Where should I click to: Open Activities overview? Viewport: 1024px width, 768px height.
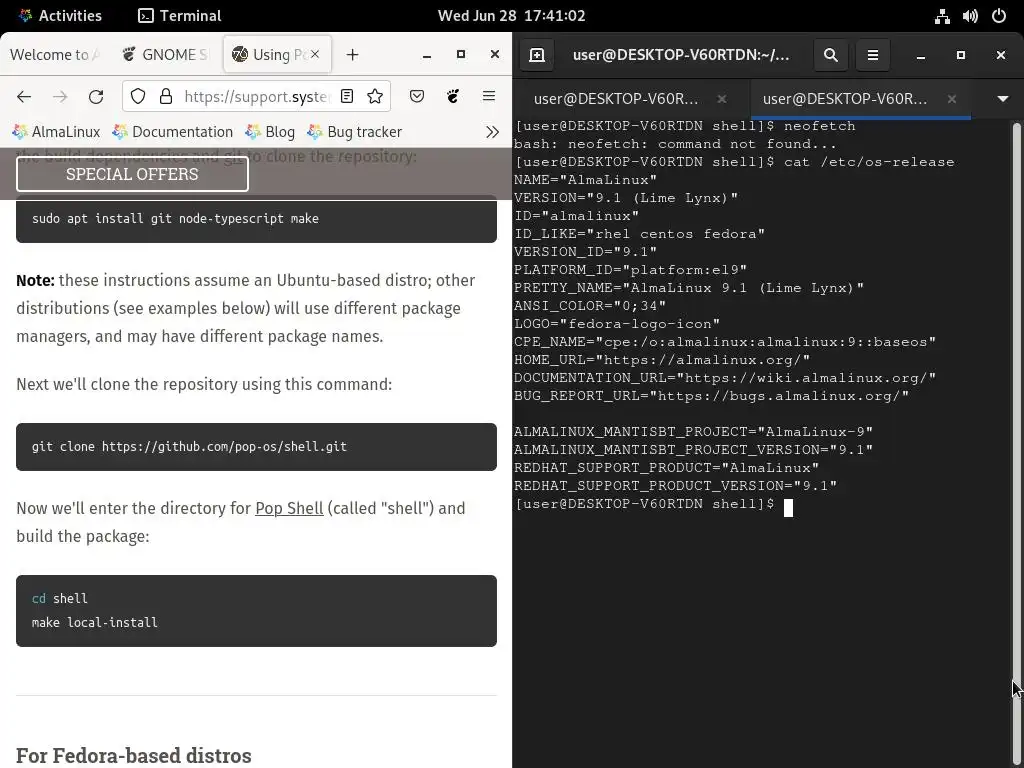click(x=60, y=16)
